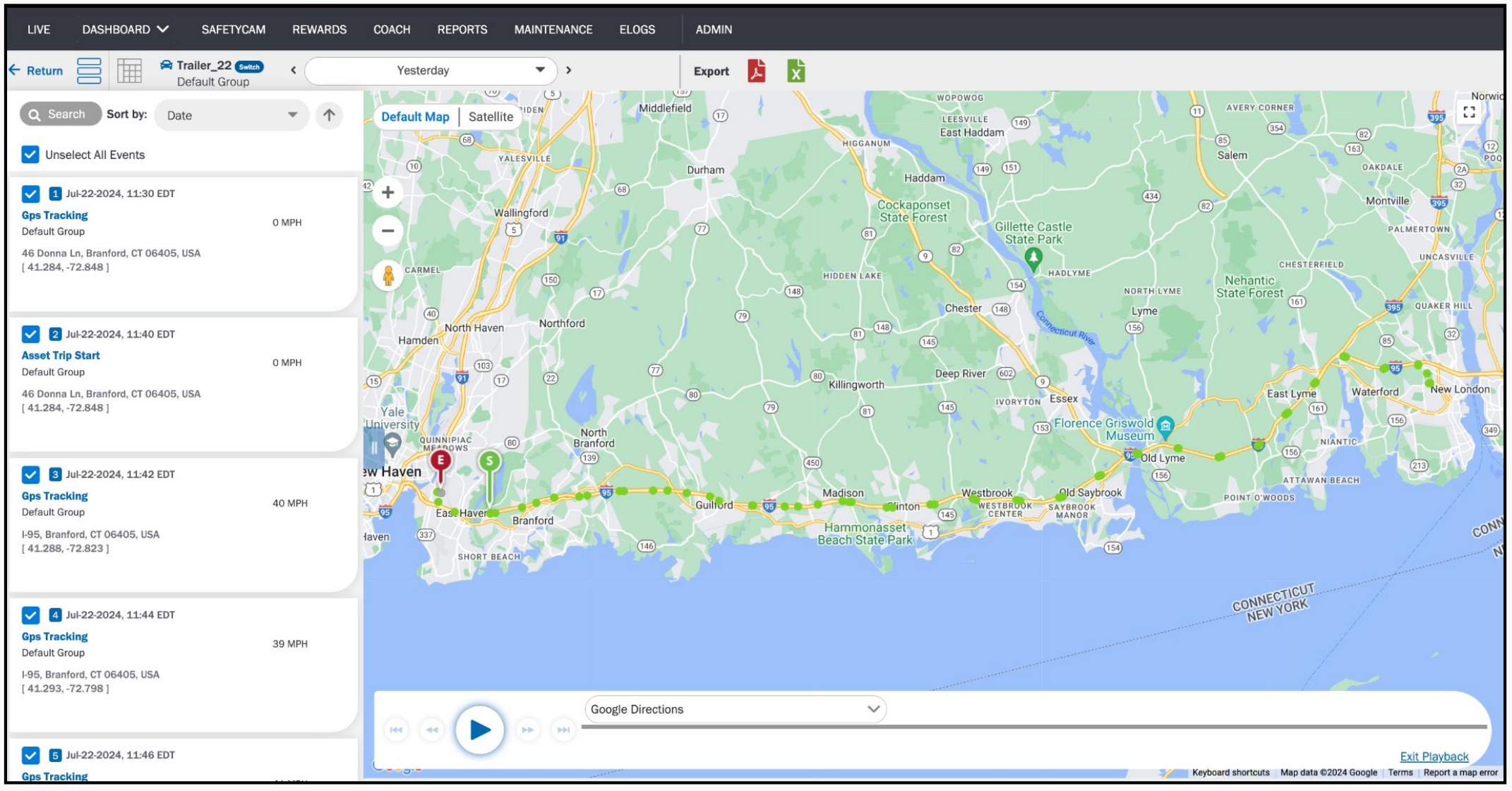Uncheck event 5 at 11:46 EDT
This screenshot has height=791, width=1512.
point(30,755)
